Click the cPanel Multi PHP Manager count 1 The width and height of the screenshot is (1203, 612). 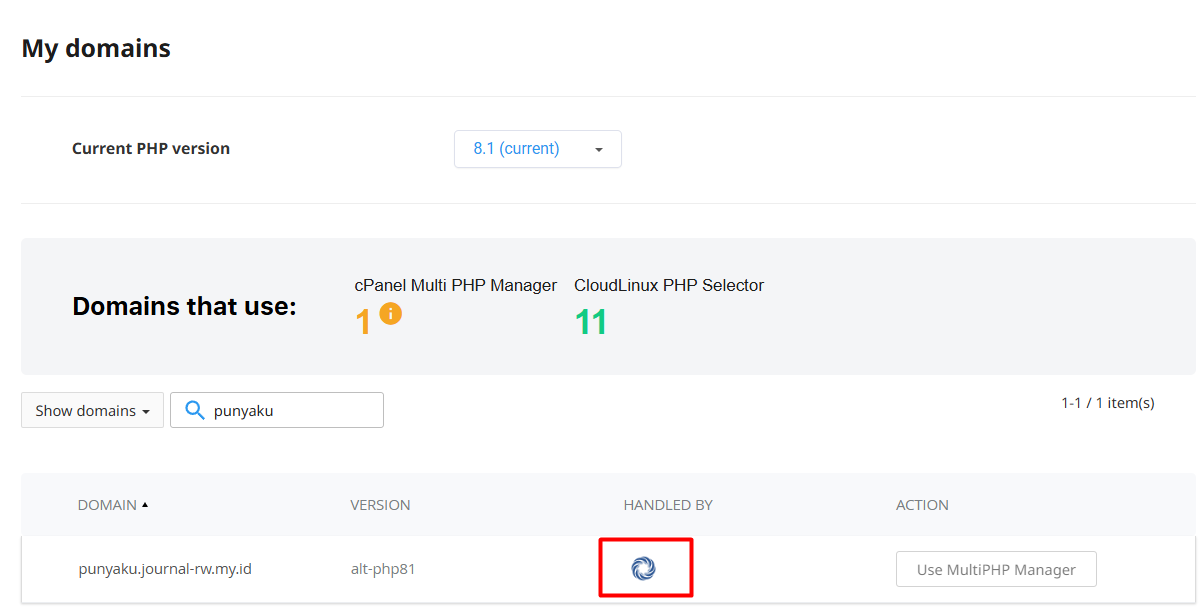(x=363, y=322)
